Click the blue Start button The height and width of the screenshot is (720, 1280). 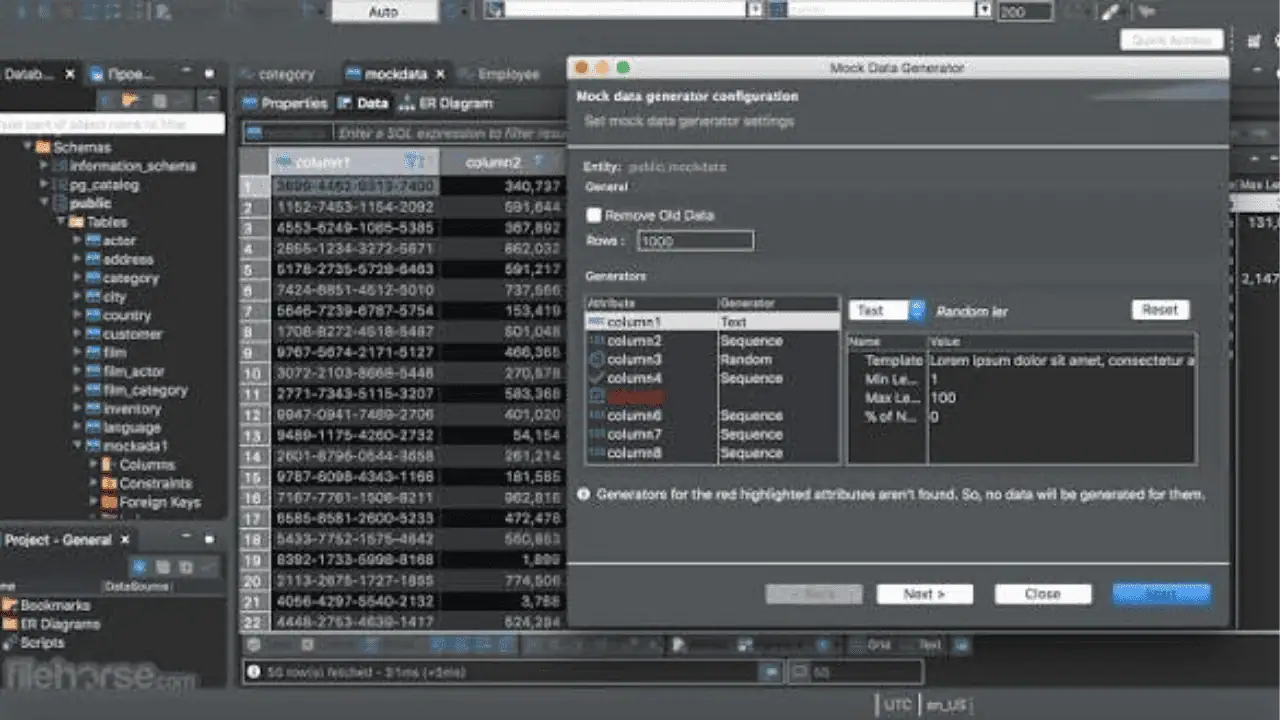(1162, 593)
